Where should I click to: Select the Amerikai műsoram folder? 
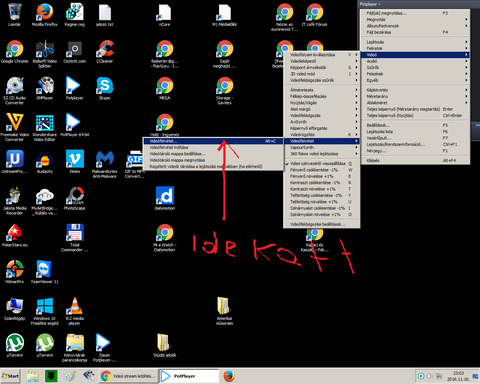tap(224, 311)
